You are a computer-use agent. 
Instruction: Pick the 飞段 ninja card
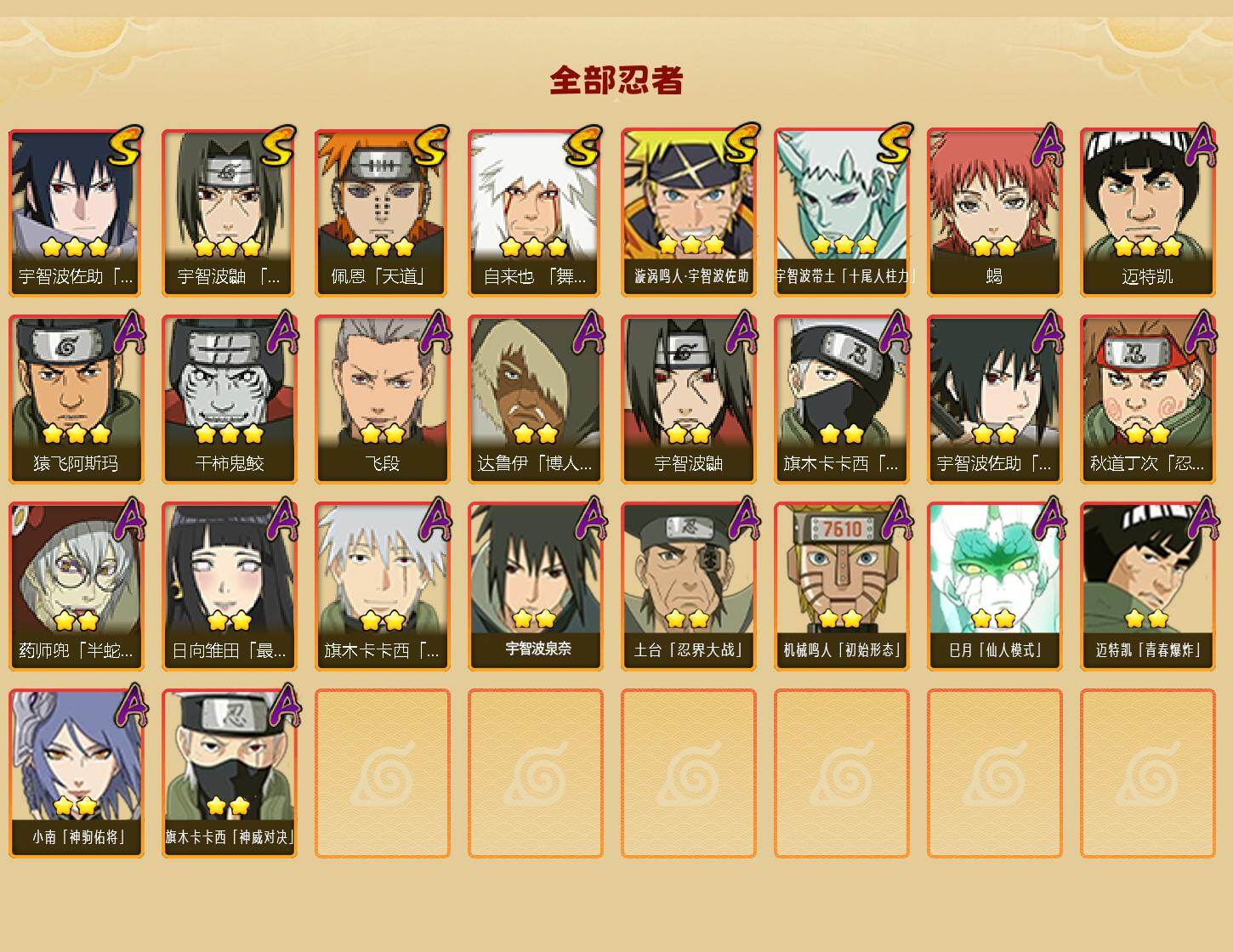click(382, 399)
